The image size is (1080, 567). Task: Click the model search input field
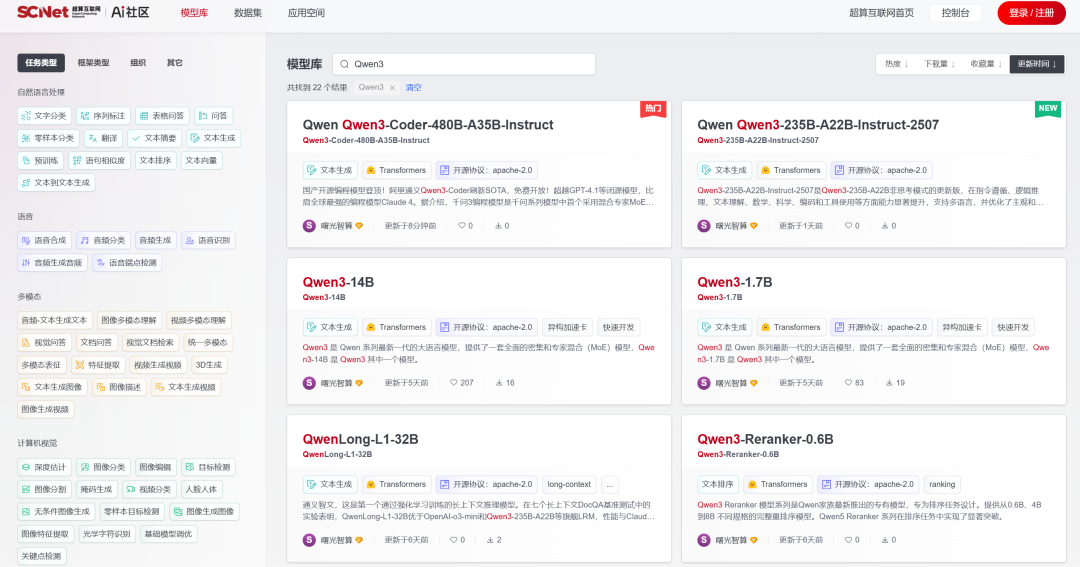tap(464, 64)
